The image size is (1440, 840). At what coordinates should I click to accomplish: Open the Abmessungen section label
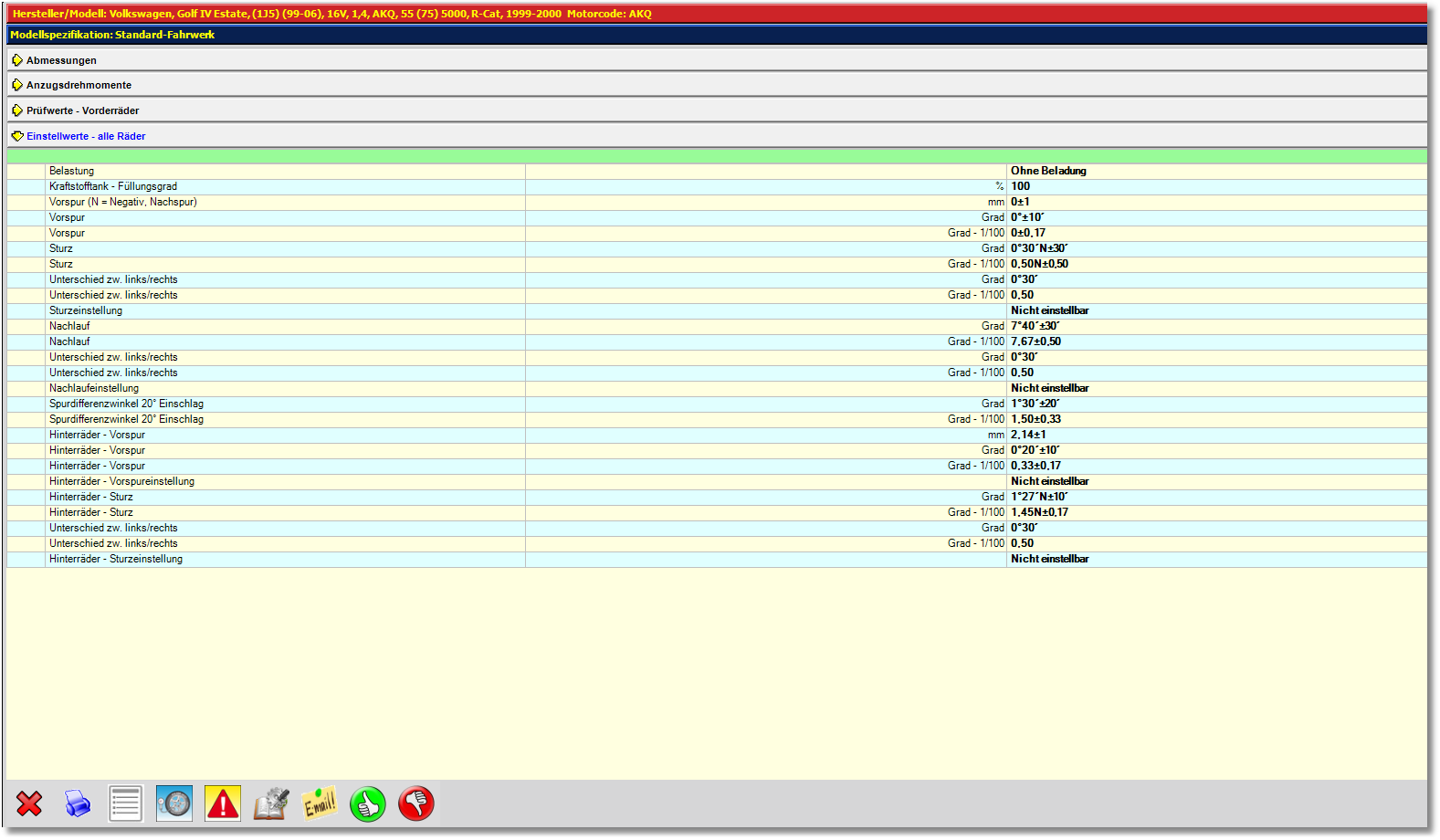click(x=61, y=60)
